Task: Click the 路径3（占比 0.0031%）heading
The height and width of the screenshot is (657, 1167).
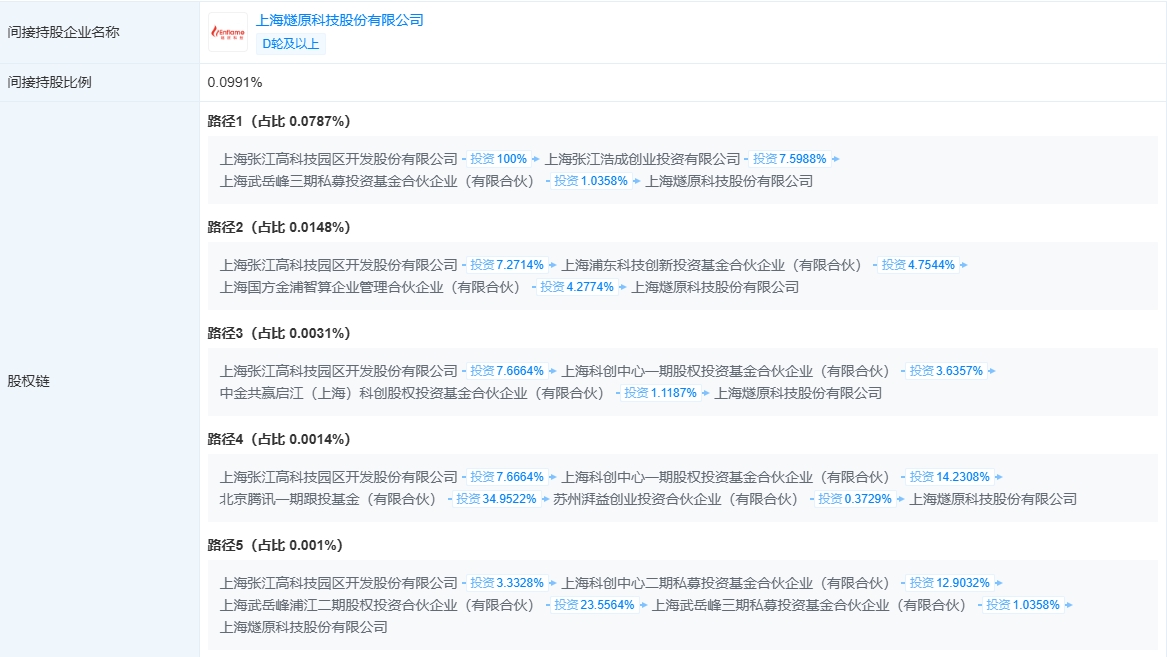Action: [279, 334]
